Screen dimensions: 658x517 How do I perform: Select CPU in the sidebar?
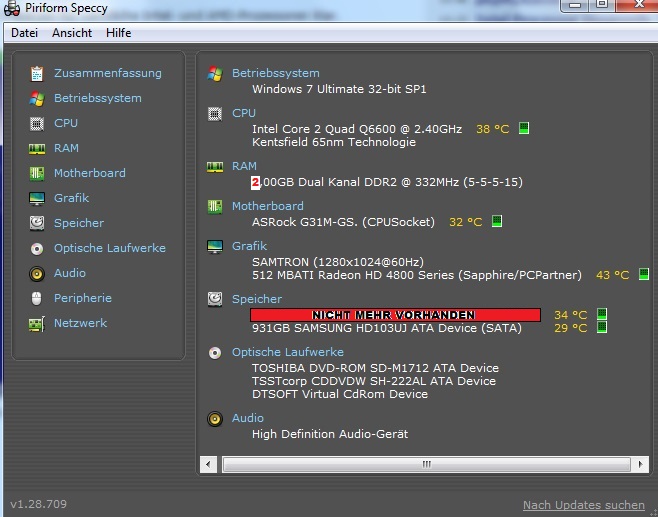coord(66,123)
